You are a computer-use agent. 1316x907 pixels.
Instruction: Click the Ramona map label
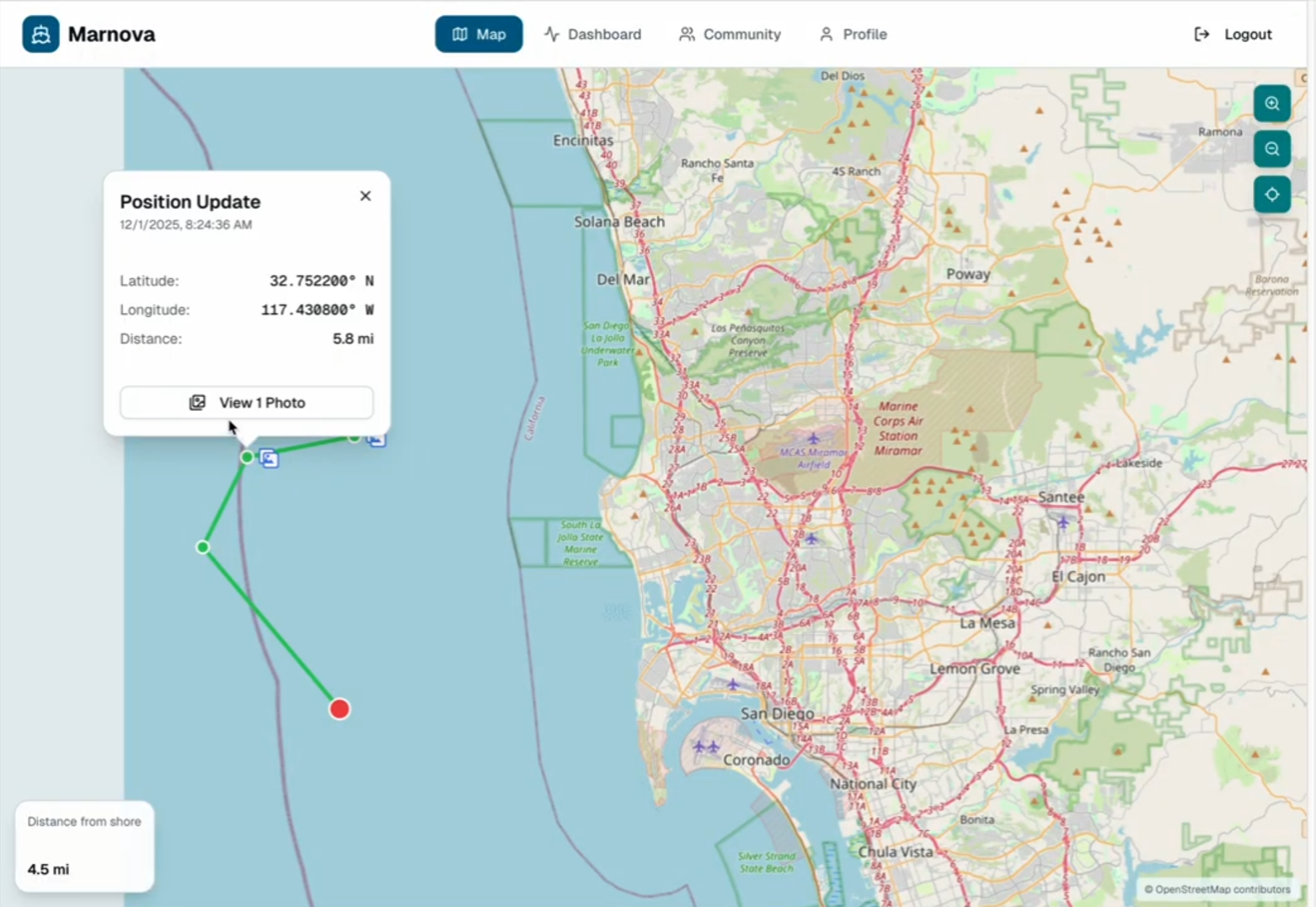click(1220, 131)
